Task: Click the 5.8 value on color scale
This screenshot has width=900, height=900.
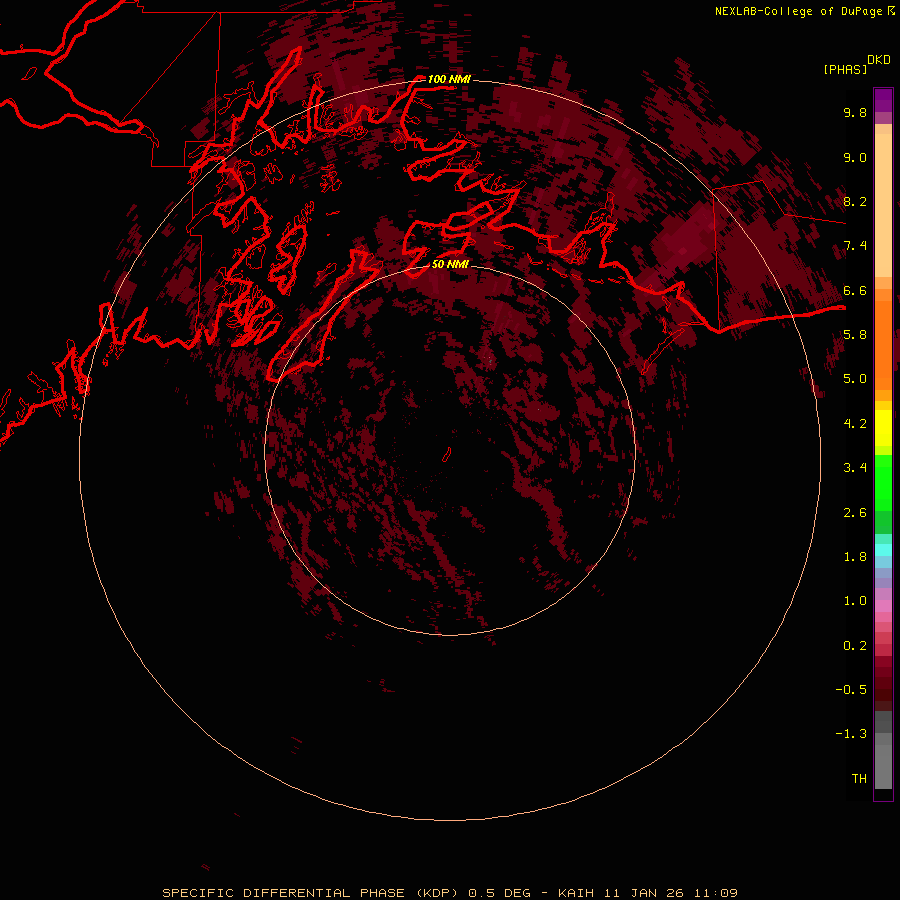Action: point(855,335)
